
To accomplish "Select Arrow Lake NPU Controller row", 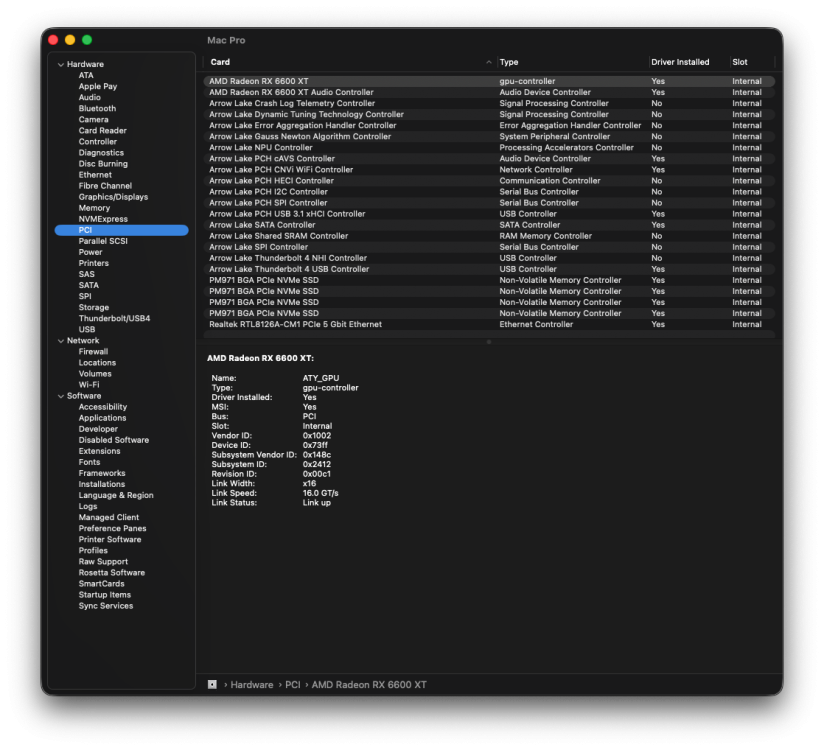I will [x=489, y=147].
